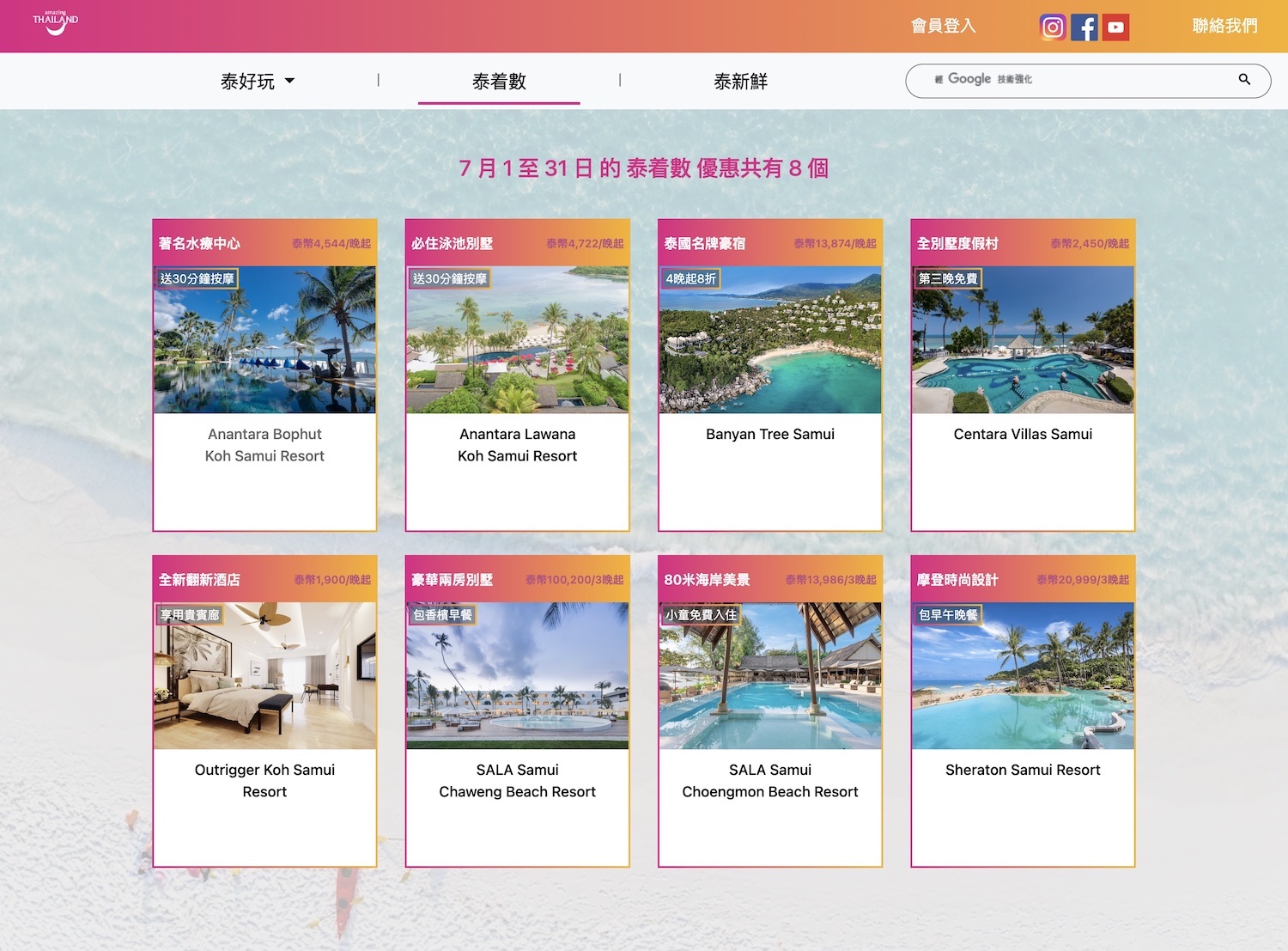Click the Sheraton Samui Resort name

pyautogui.click(x=1023, y=770)
